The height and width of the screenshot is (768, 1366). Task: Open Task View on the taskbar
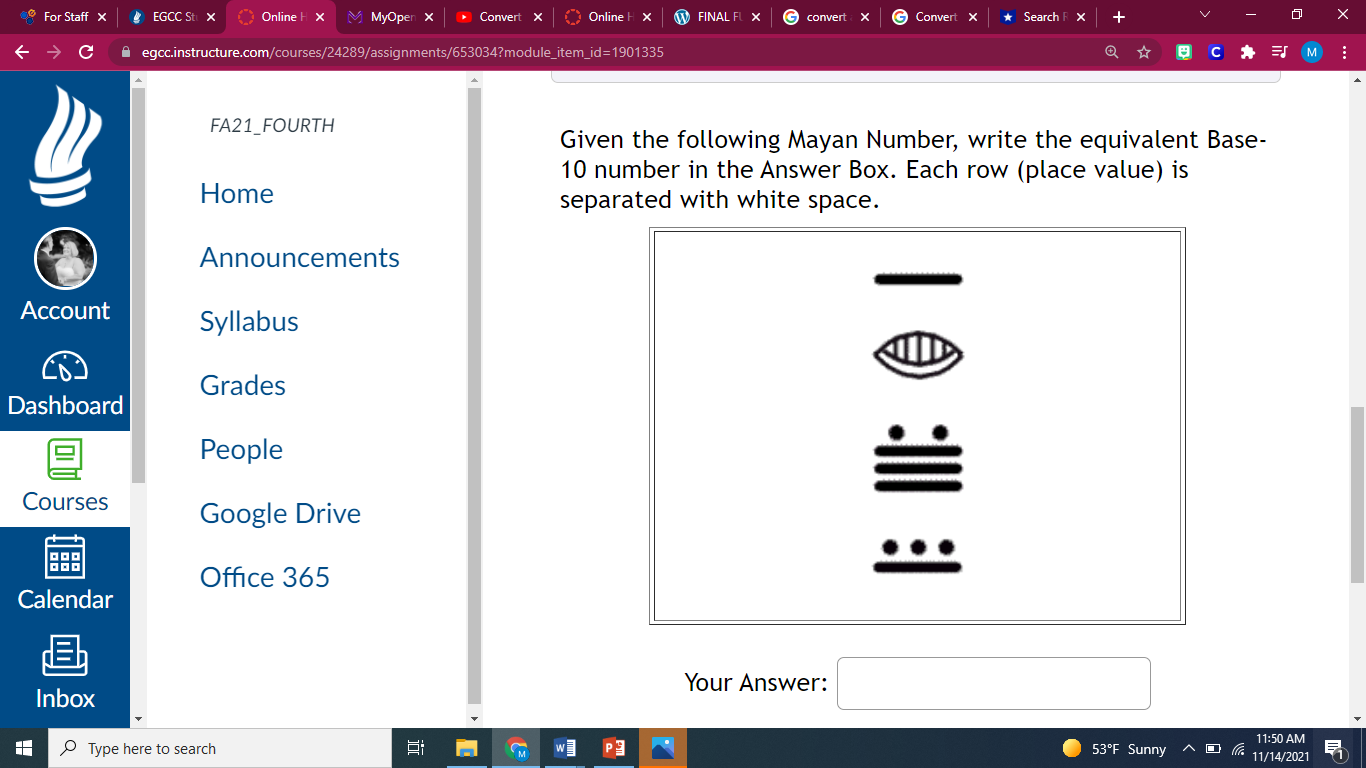tap(416, 748)
